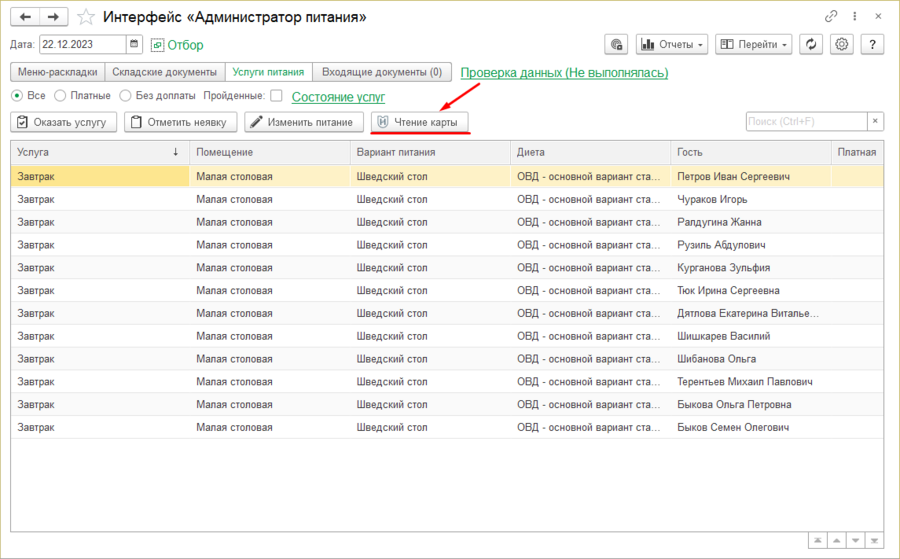Screen dimensions: 900x559
Task: Open the "Входящие документы (0)" tab
Action: (382, 72)
